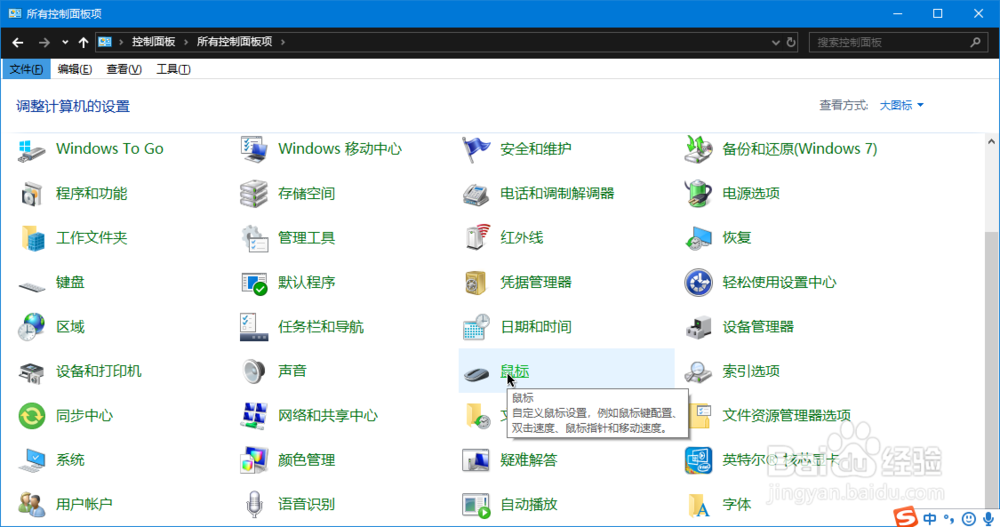Click the 颜色管理 link

pyautogui.click(x=307, y=460)
